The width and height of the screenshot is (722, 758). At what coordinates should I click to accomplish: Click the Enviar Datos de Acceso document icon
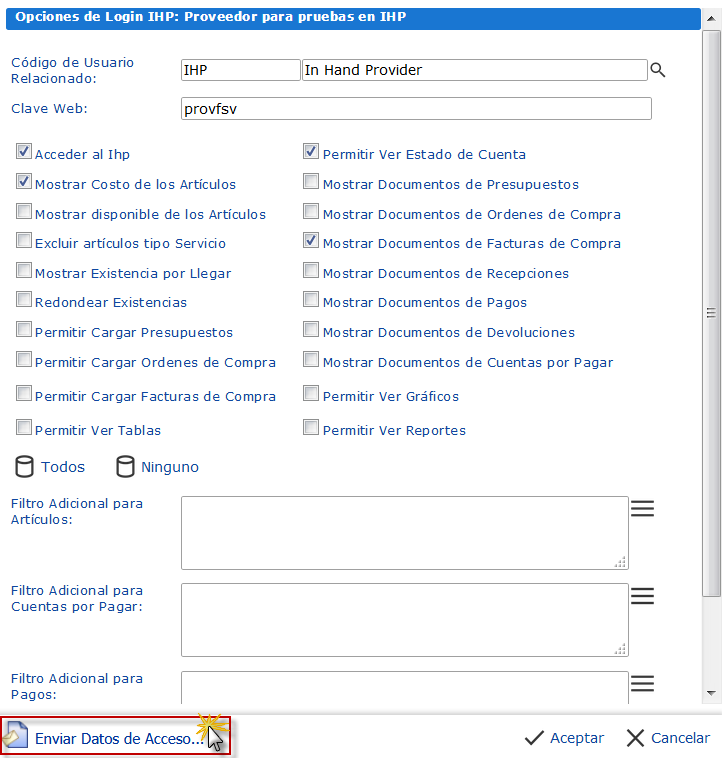pyautogui.click(x=15, y=735)
